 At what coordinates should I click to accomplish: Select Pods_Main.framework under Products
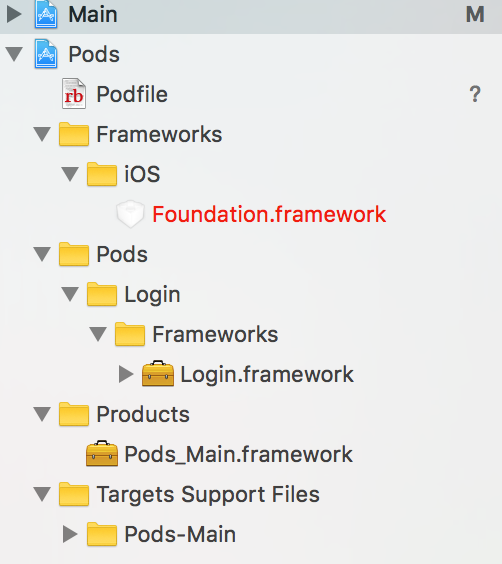coord(238,454)
